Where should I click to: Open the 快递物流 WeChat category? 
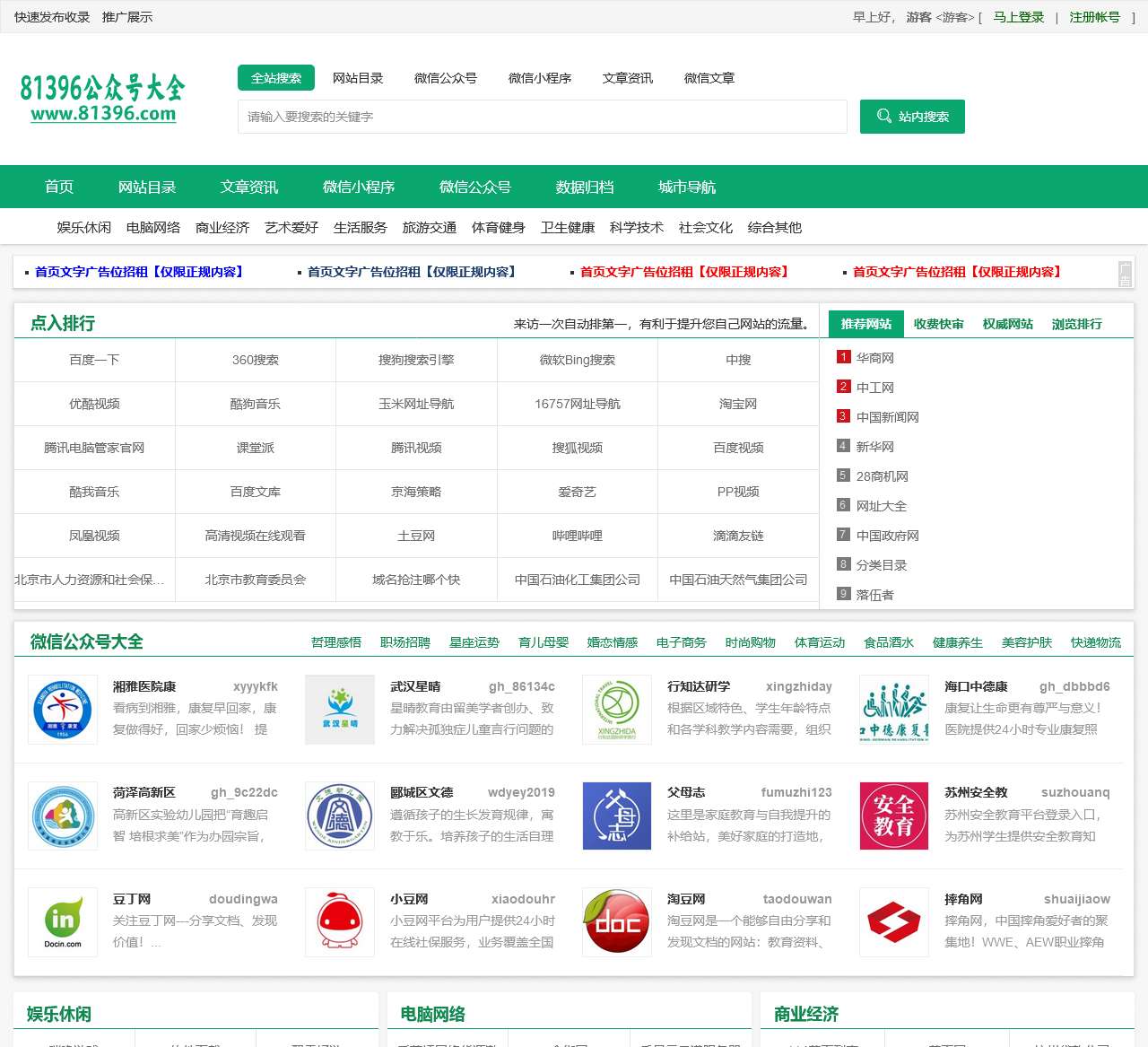1096,642
